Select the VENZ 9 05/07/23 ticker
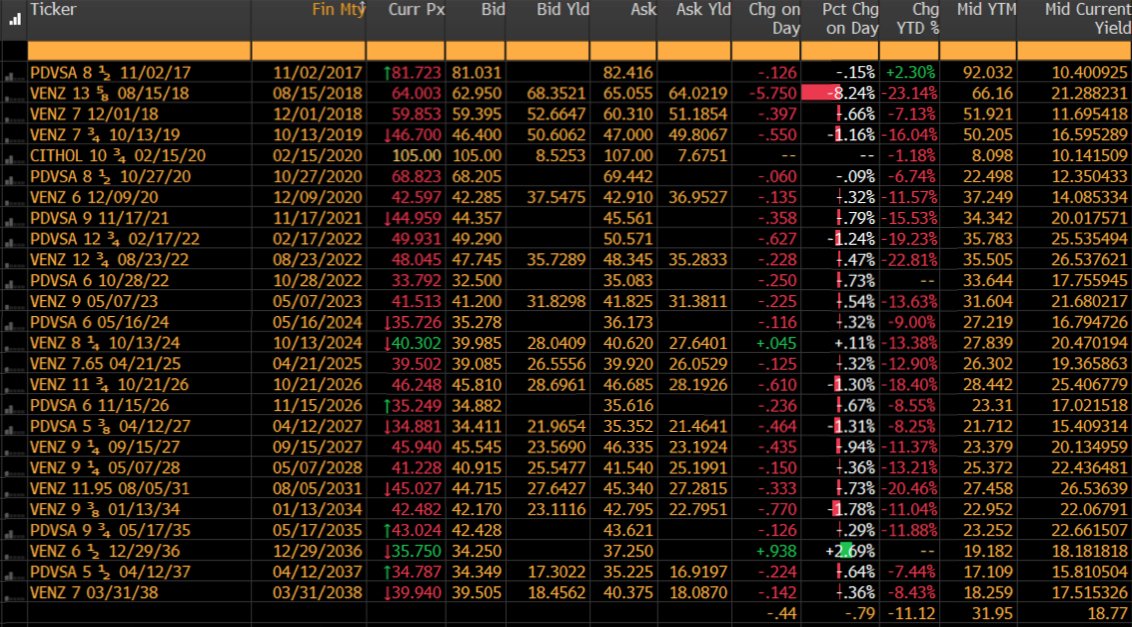Image resolution: width=1132 pixels, height=627 pixels. tap(94, 302)
